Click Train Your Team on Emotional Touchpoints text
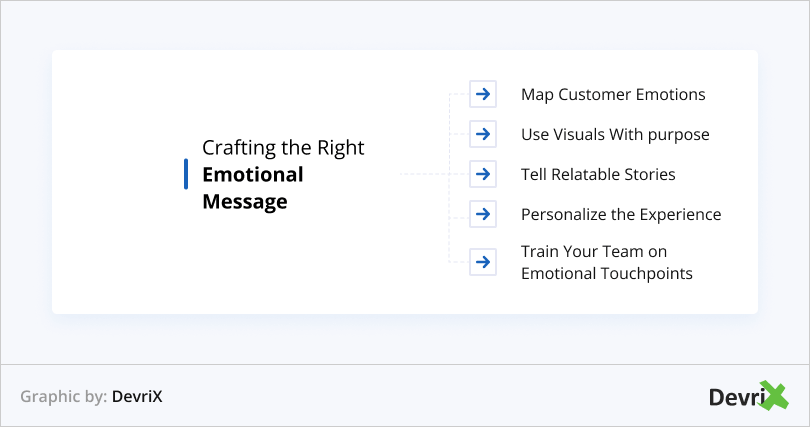The width and height of the screenshot is (810, 427). 606,262
